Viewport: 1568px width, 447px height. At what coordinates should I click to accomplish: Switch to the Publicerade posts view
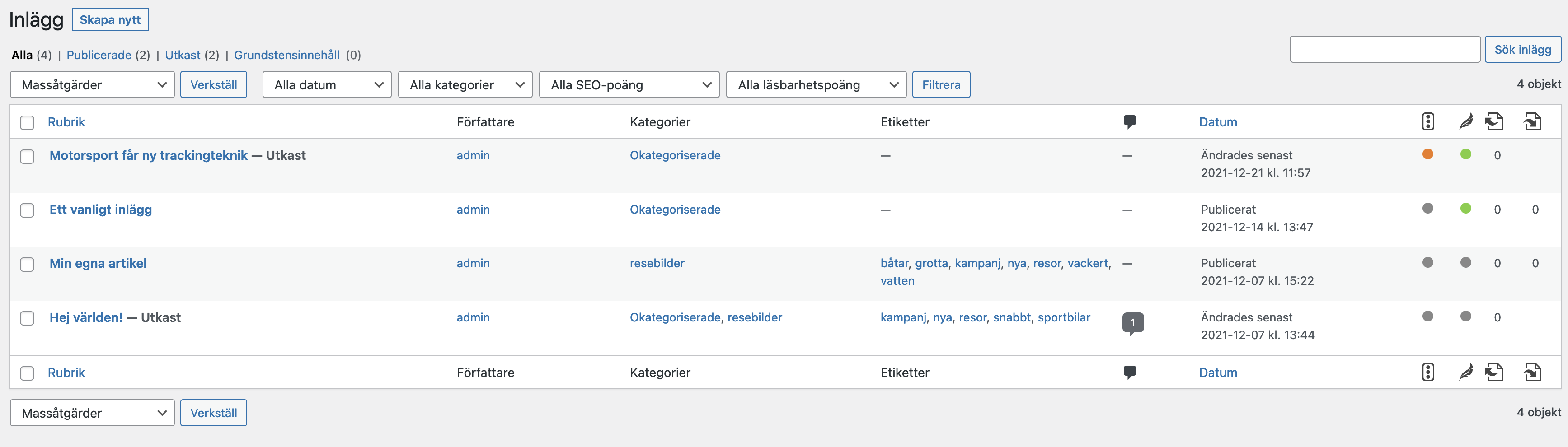pyautogui.click(x=99, y=55)
